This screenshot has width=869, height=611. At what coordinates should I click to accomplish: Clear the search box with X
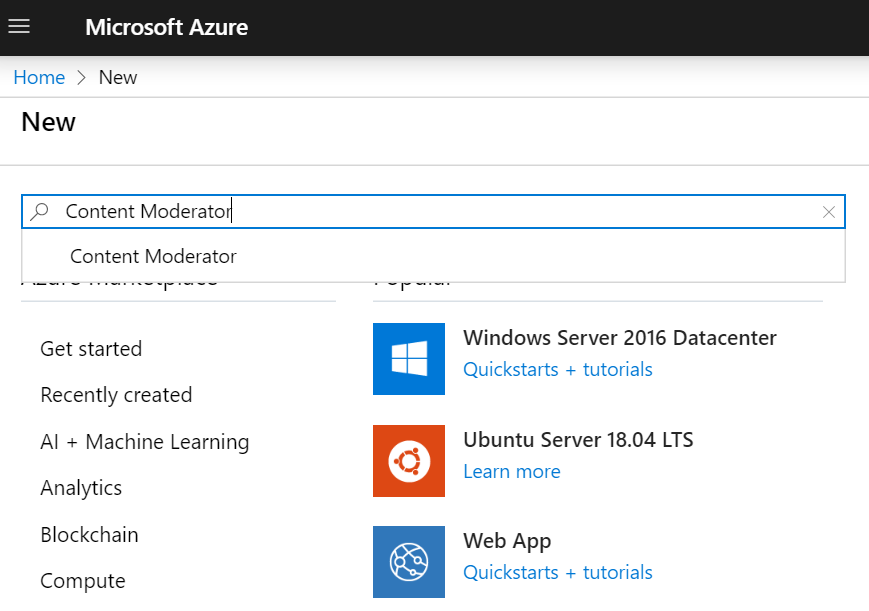(x=829, y=212)
